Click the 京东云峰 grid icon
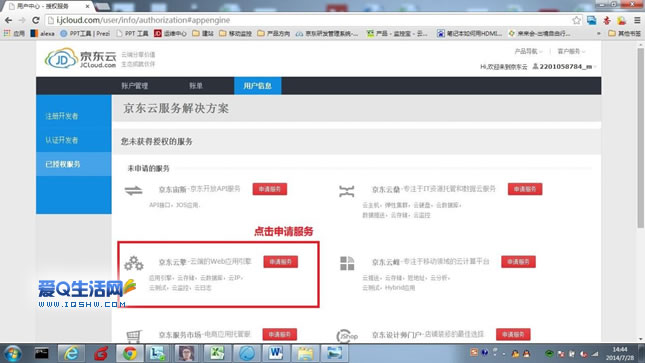Image resolution: width=645 pixels, height=363 pixels. pyautogui.click(x=347, y=263)
